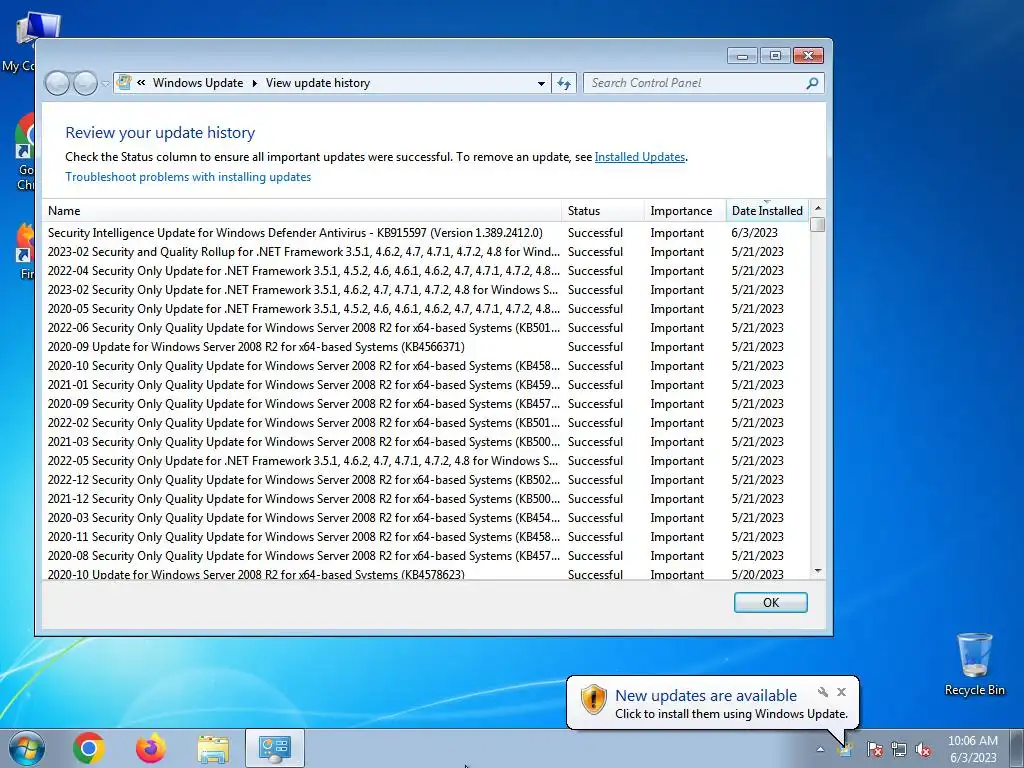Launch Google Chrome from the taskbar
The image size is (1024, 768).
pyautogui.click(x=89, y=748)
